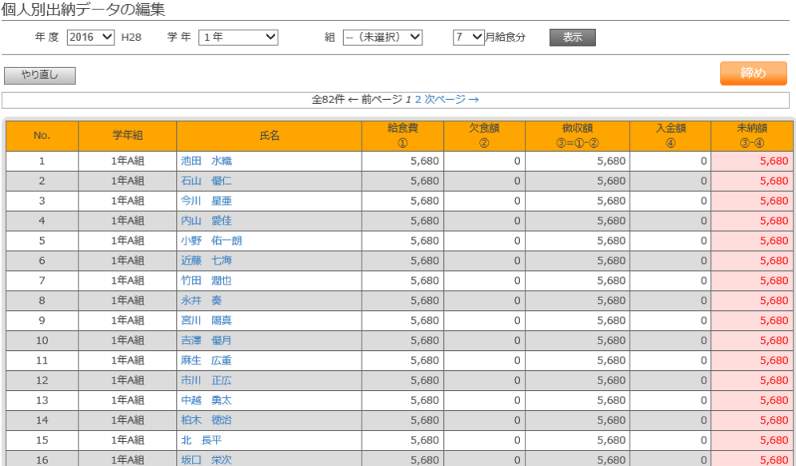Screen dimensions: 796x466
Task: Open student 小野 佑一朗's record
Action: [211, 241]
